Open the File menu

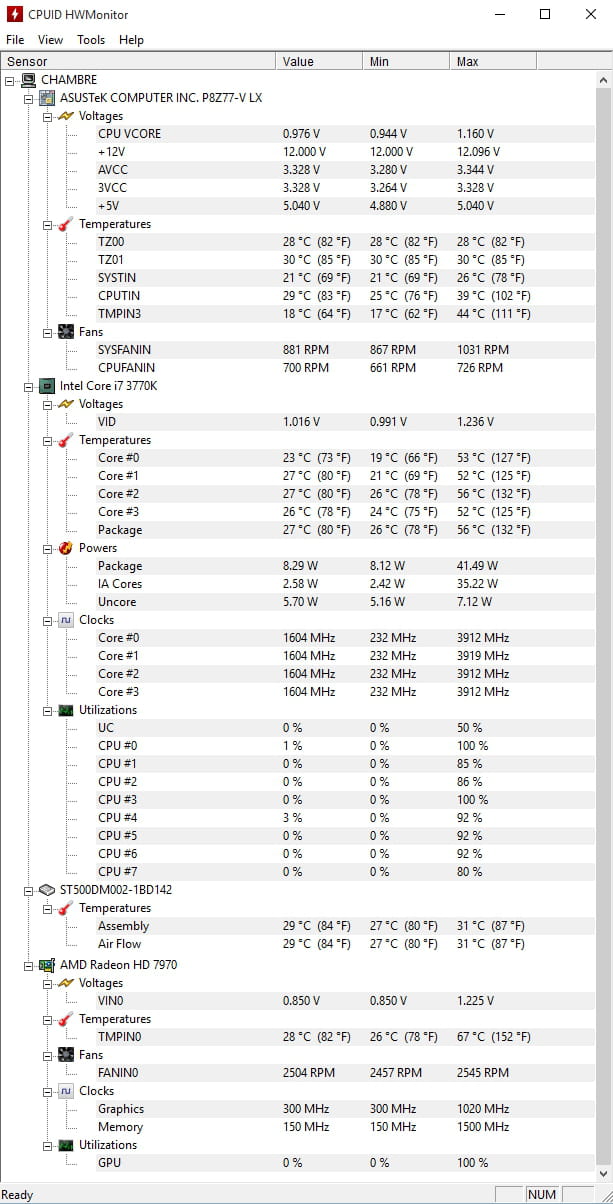(15, 40)
